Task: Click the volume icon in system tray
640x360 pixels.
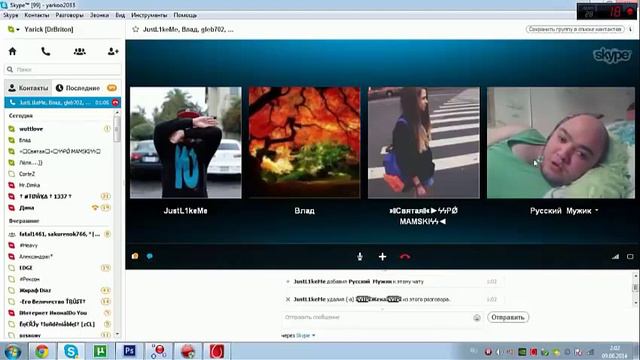Action: point(499,351)
